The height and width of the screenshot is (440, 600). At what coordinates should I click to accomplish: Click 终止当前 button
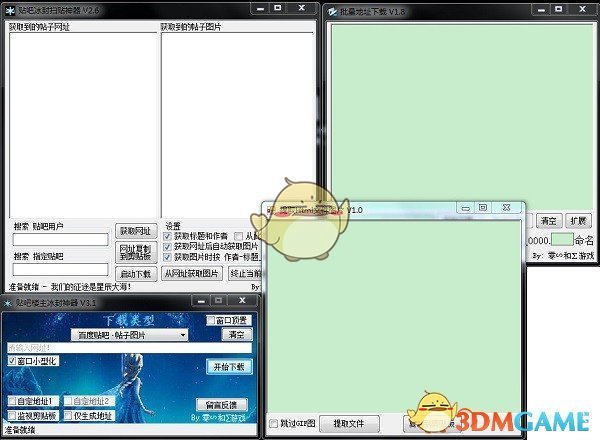pyautogui.click(x=245, y=274)
